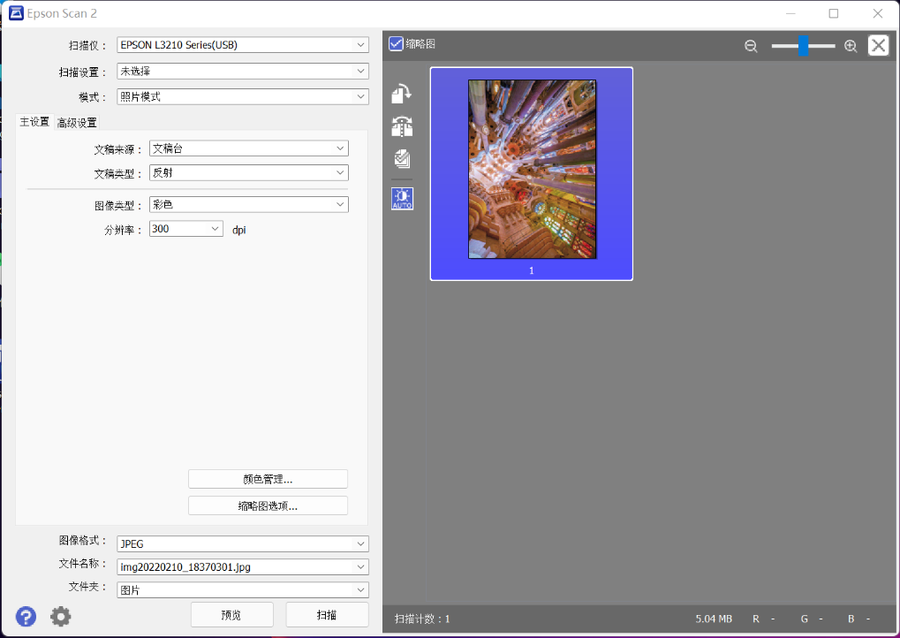Select the 主设置 tab

click(x=34, y=122)
